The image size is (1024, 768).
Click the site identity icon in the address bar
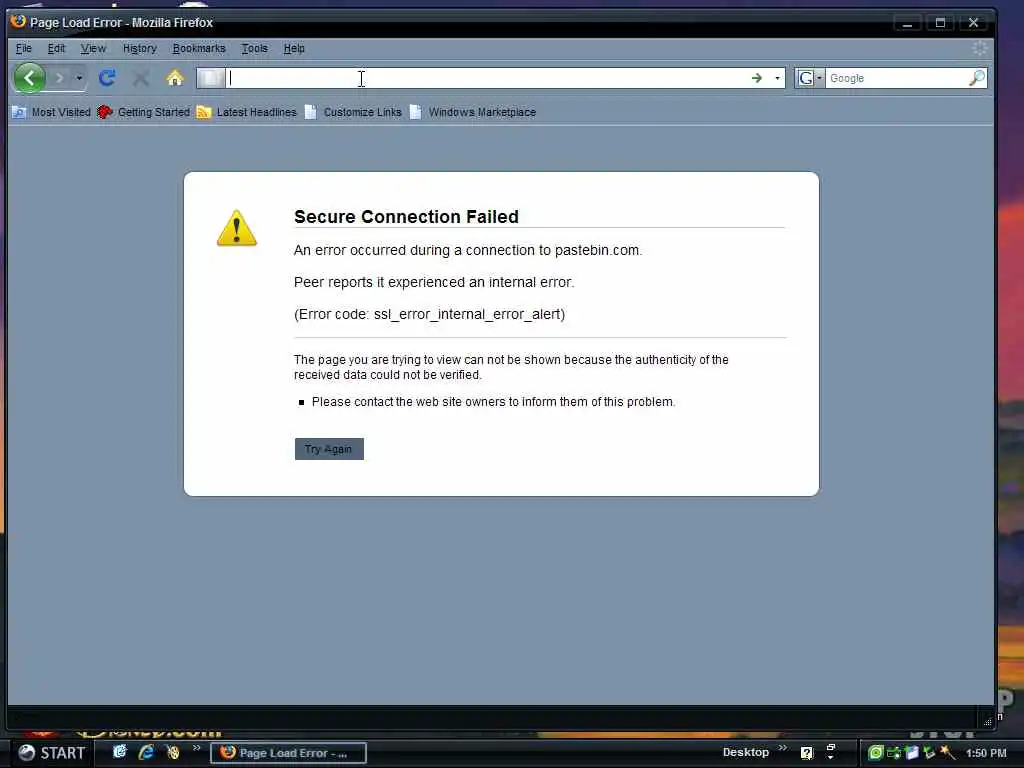tap(211, 78)
